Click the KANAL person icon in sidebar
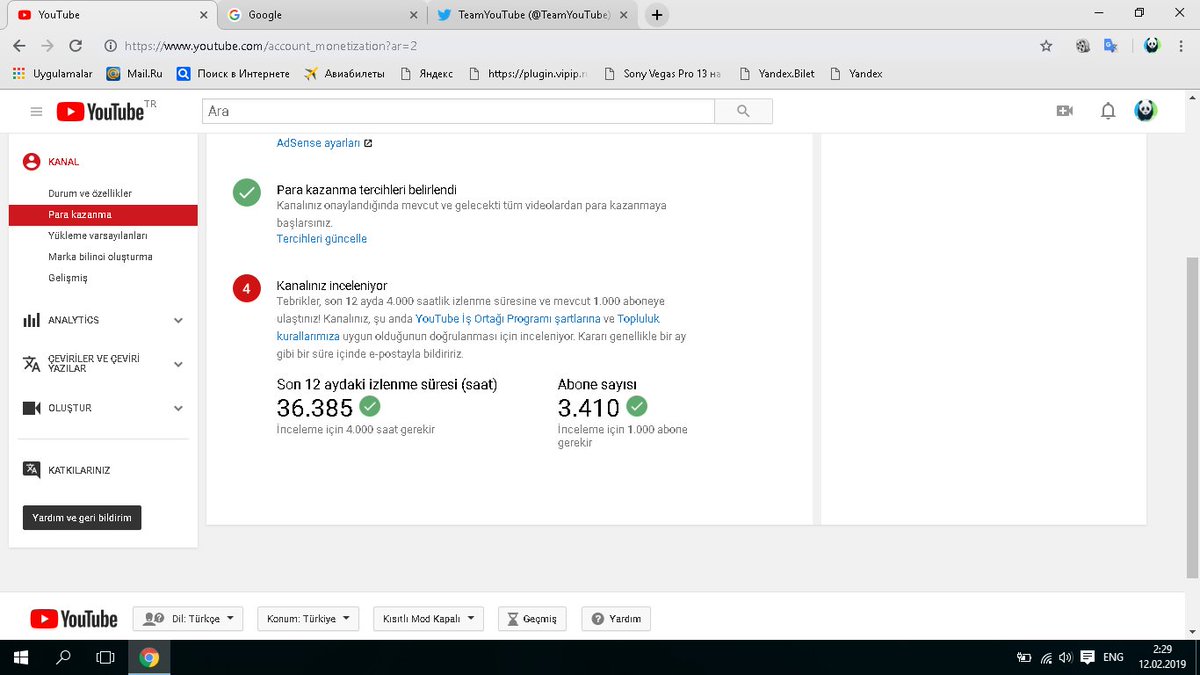The height and width of the screenshot is (675, 1200). point(31,162)
